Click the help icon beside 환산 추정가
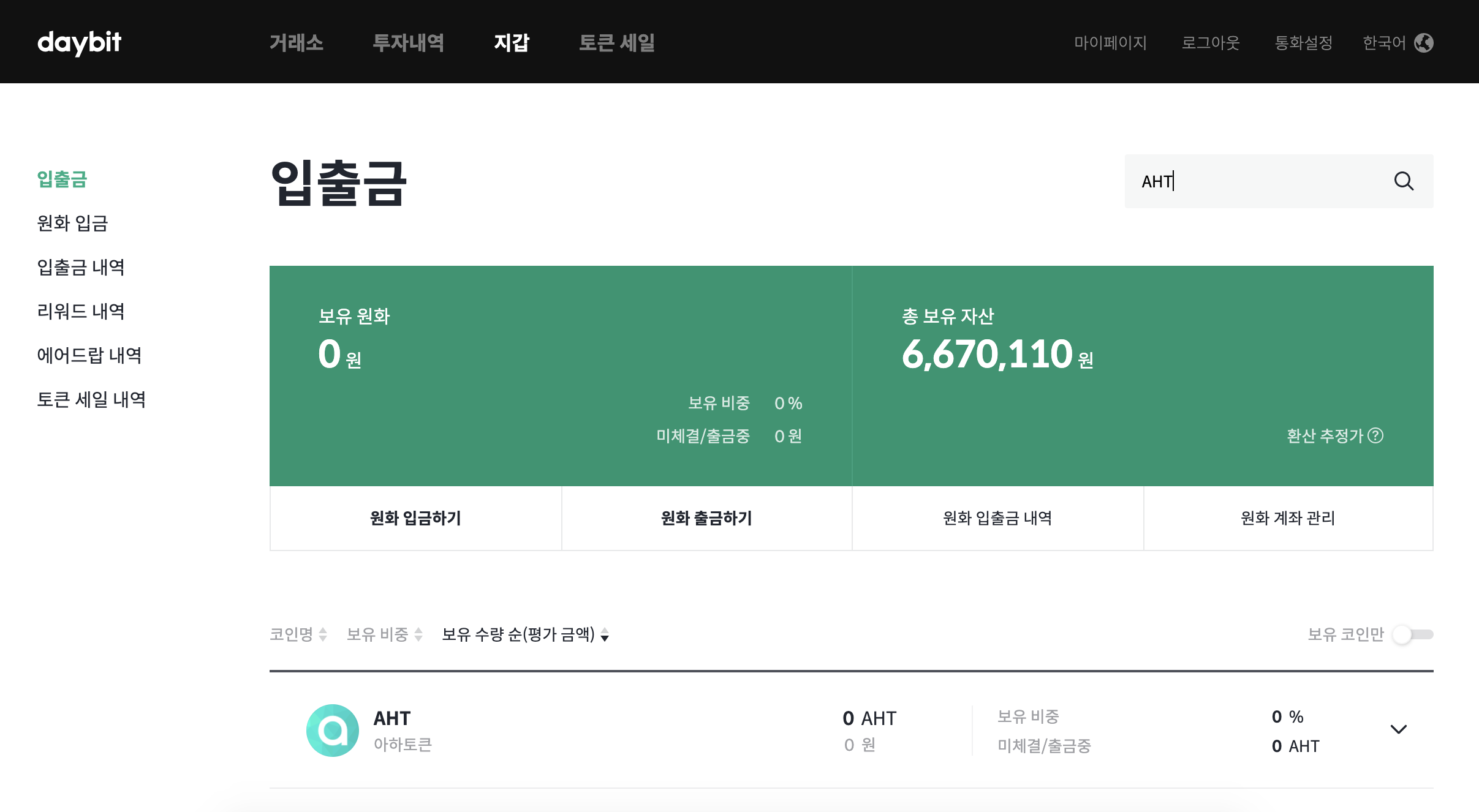Screen dimensions: 1479x812 tap(1375, 435)
